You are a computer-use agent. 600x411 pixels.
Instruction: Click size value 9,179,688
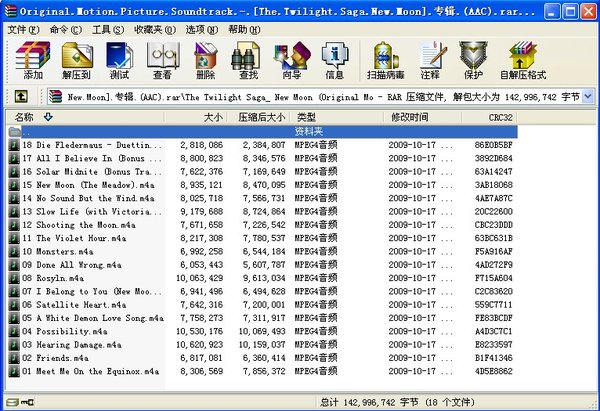pos(202,212)
